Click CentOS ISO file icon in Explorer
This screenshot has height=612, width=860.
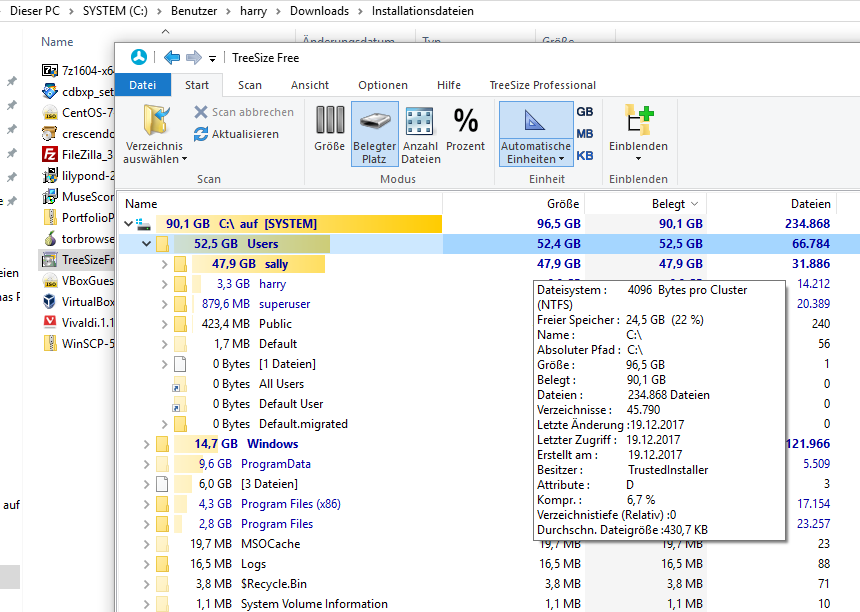coord(50,112)
